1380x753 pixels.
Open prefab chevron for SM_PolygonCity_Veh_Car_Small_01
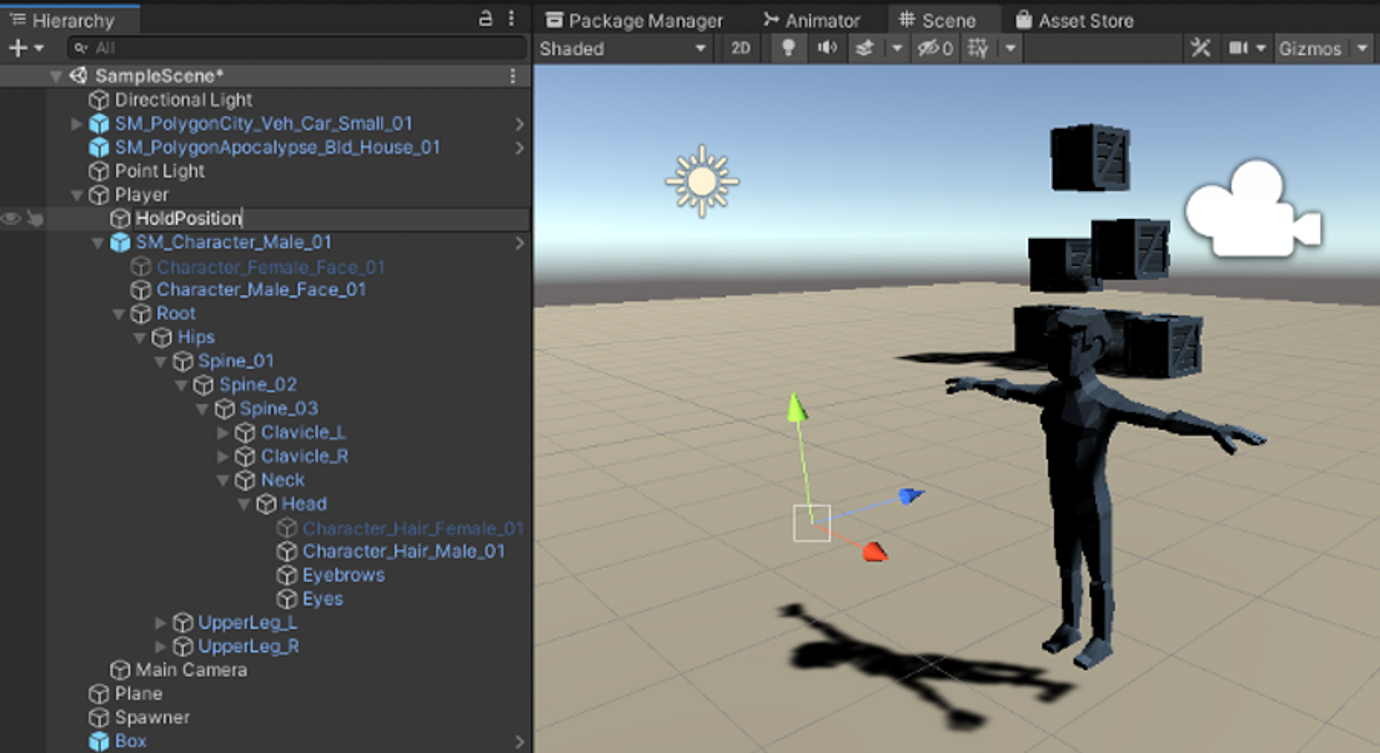[519, 124]
